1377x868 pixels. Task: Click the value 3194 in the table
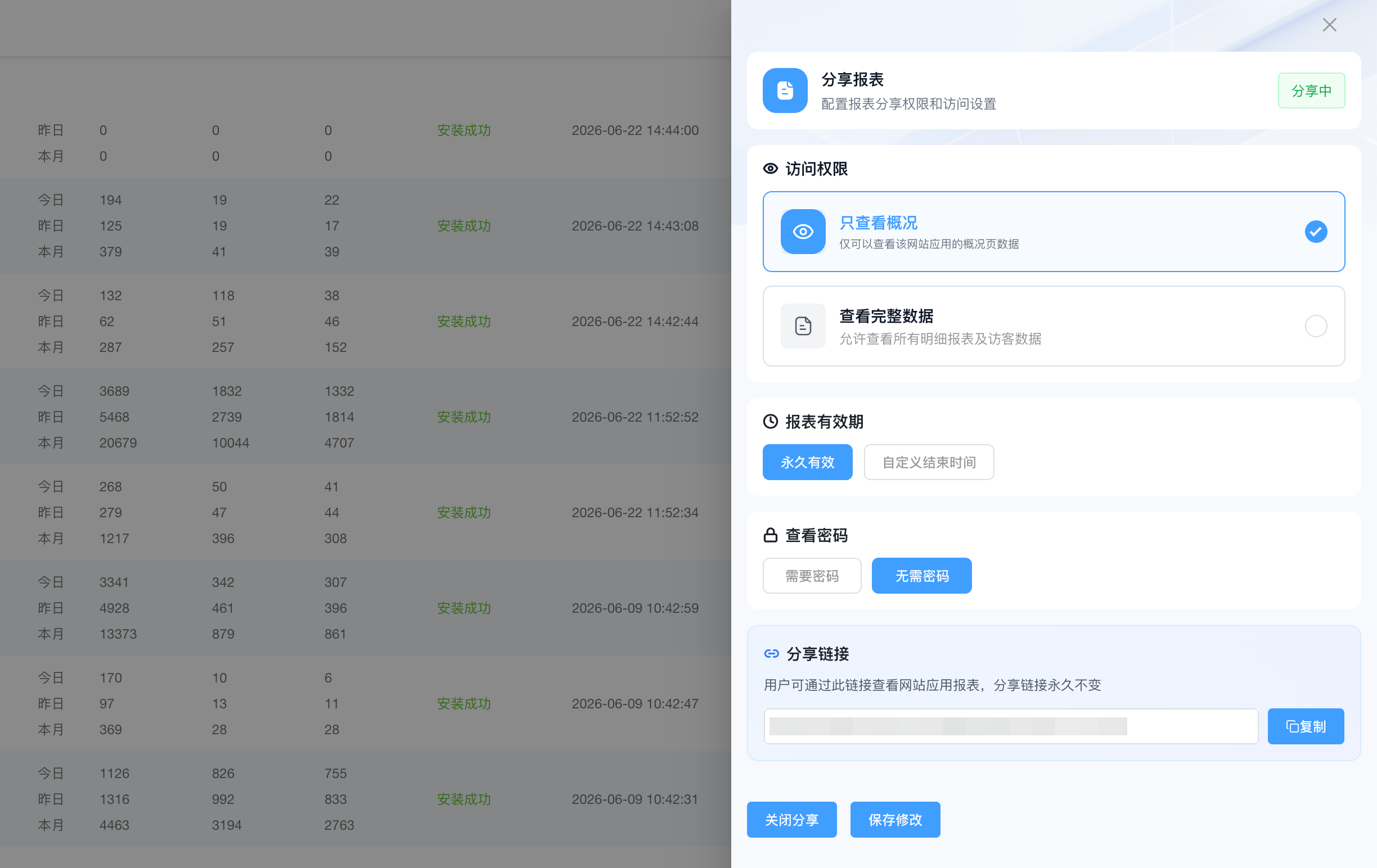coord(227,825)
